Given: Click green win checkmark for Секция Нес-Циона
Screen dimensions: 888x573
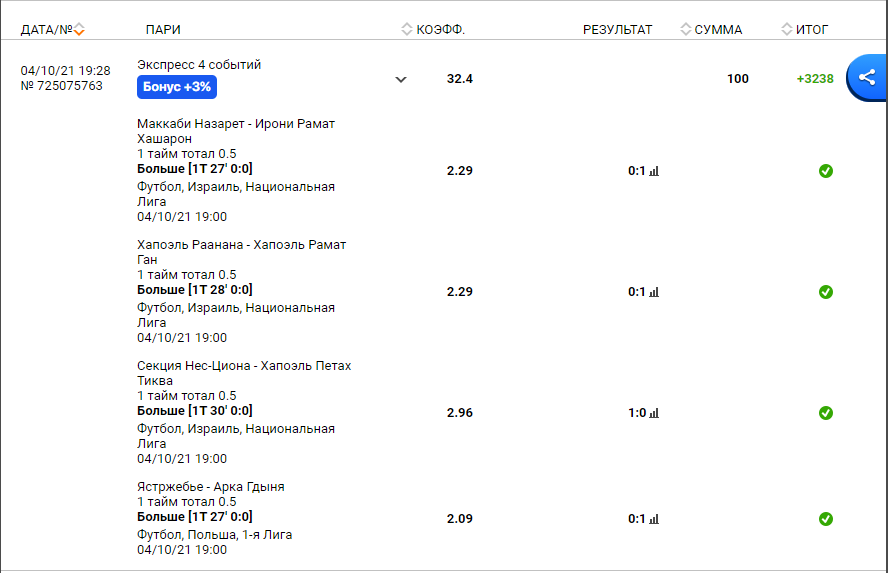Looking at the screenshot, I should pyautogui.click(x=826, y=413).
